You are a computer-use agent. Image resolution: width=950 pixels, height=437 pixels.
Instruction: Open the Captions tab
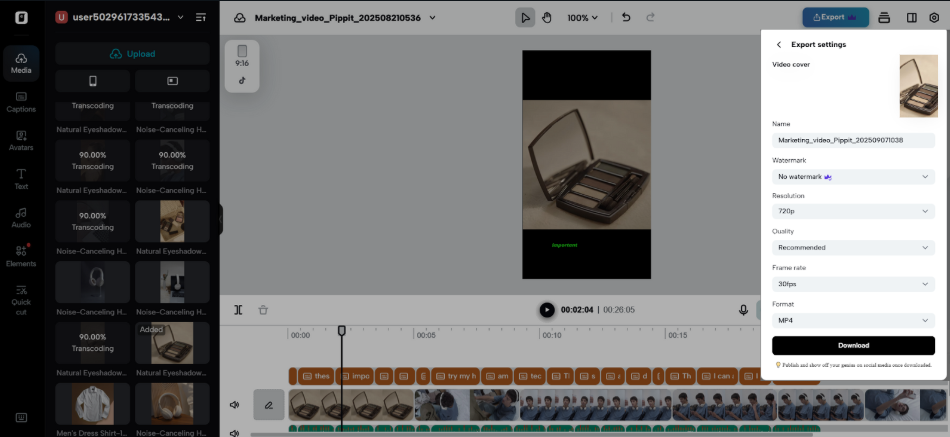[21, 101]
